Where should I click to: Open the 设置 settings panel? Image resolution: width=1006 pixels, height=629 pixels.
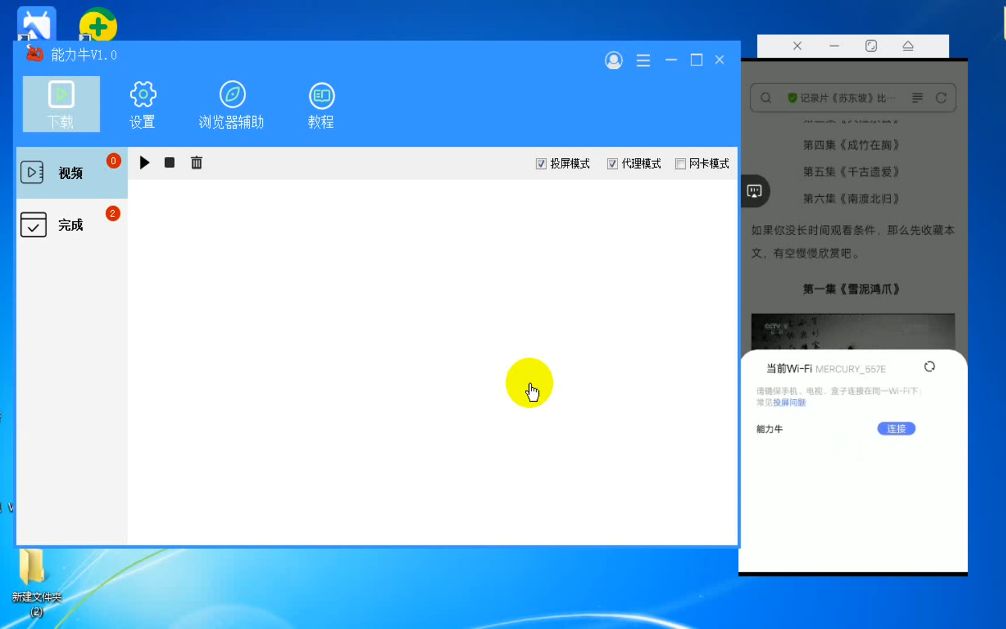click(143, 102)
